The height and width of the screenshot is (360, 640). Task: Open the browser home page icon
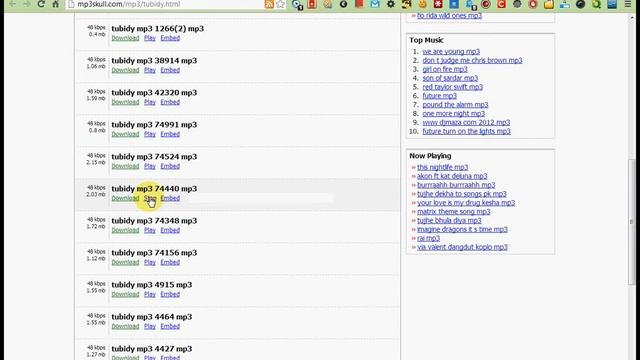[x=56, y=4]
